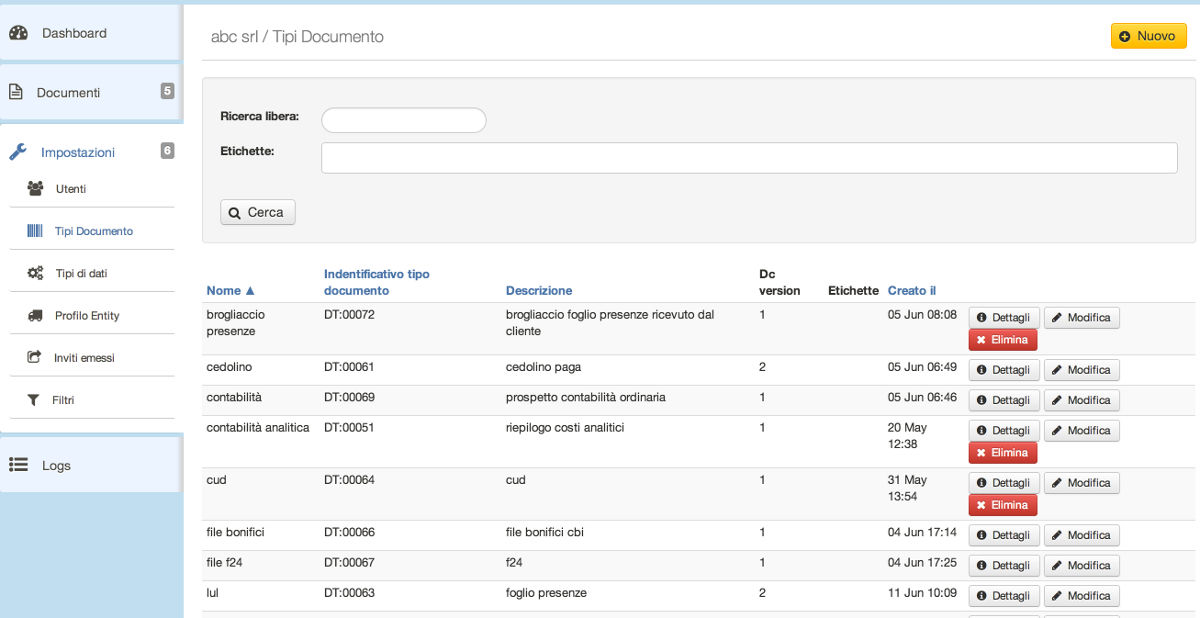
Task: Click the Inviti emessi share icon
Action: click(35, 357)
